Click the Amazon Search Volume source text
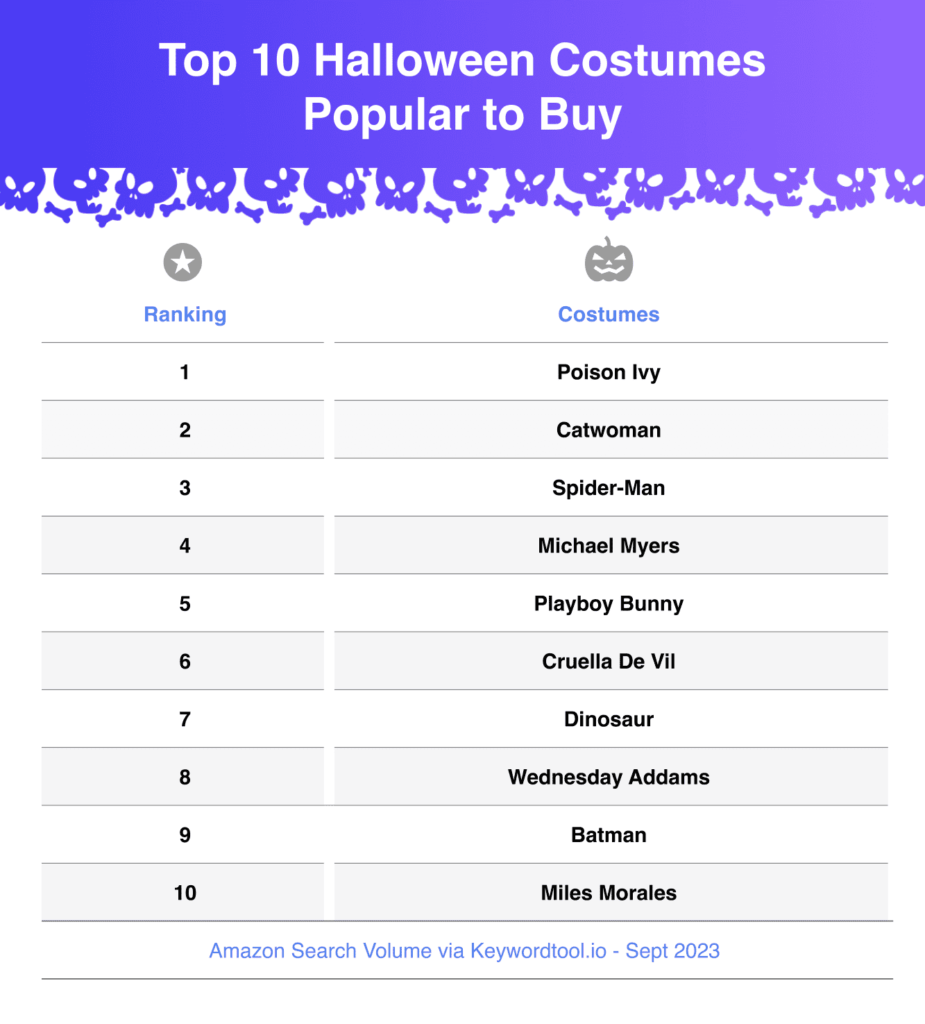Screen dimensions: 925x1024 (464, 951)
